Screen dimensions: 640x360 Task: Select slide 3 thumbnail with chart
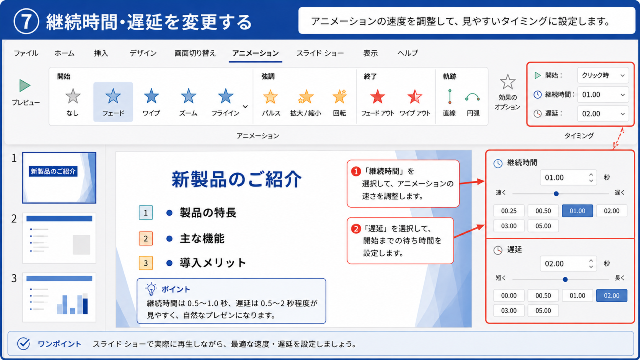coord(59,297)
